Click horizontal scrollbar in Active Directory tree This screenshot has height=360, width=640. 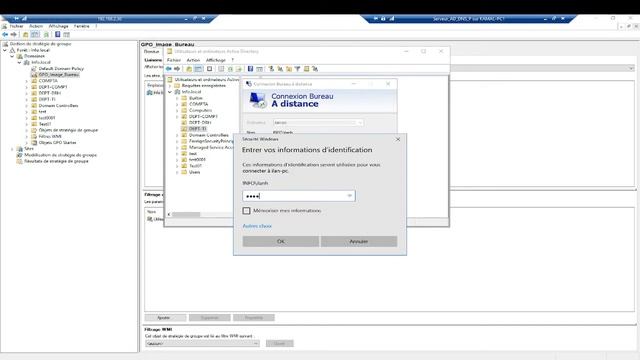[x=186, y=214]
